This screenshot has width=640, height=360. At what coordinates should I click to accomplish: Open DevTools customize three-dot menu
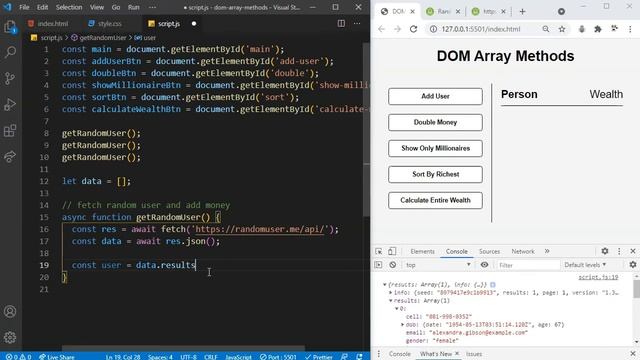pos(619,251)
